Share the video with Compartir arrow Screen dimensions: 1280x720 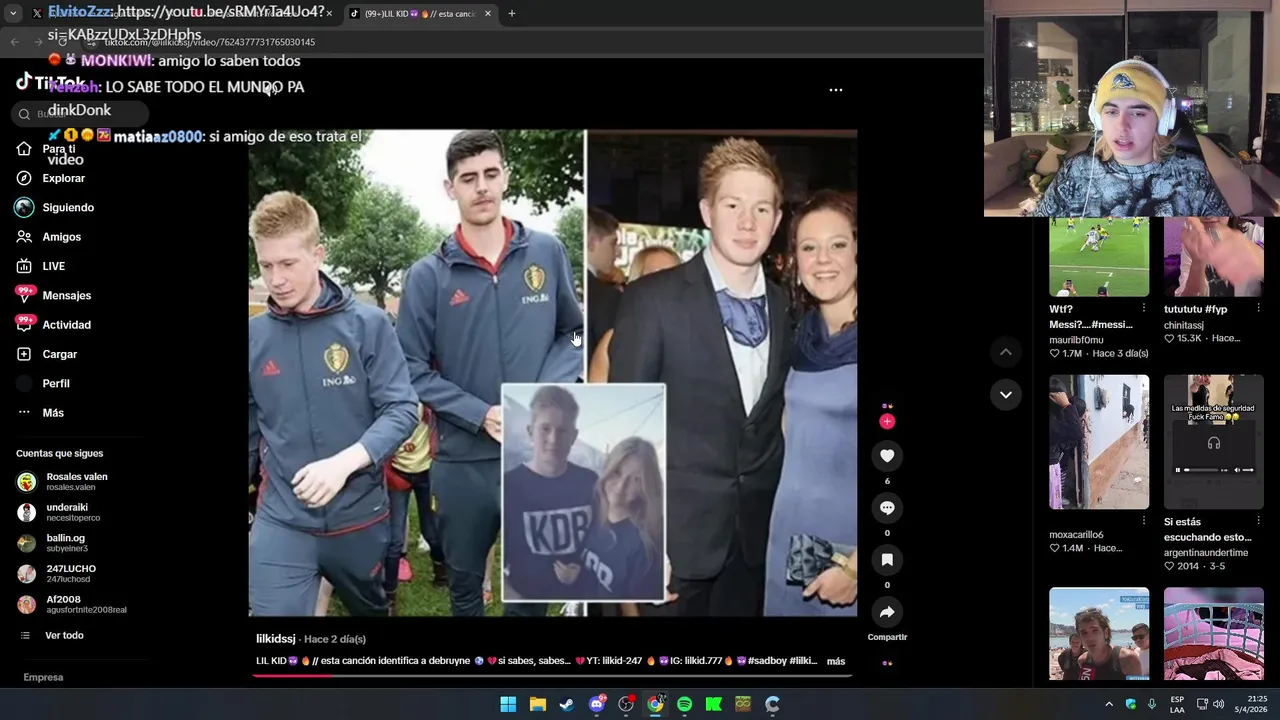pos(887,612)
